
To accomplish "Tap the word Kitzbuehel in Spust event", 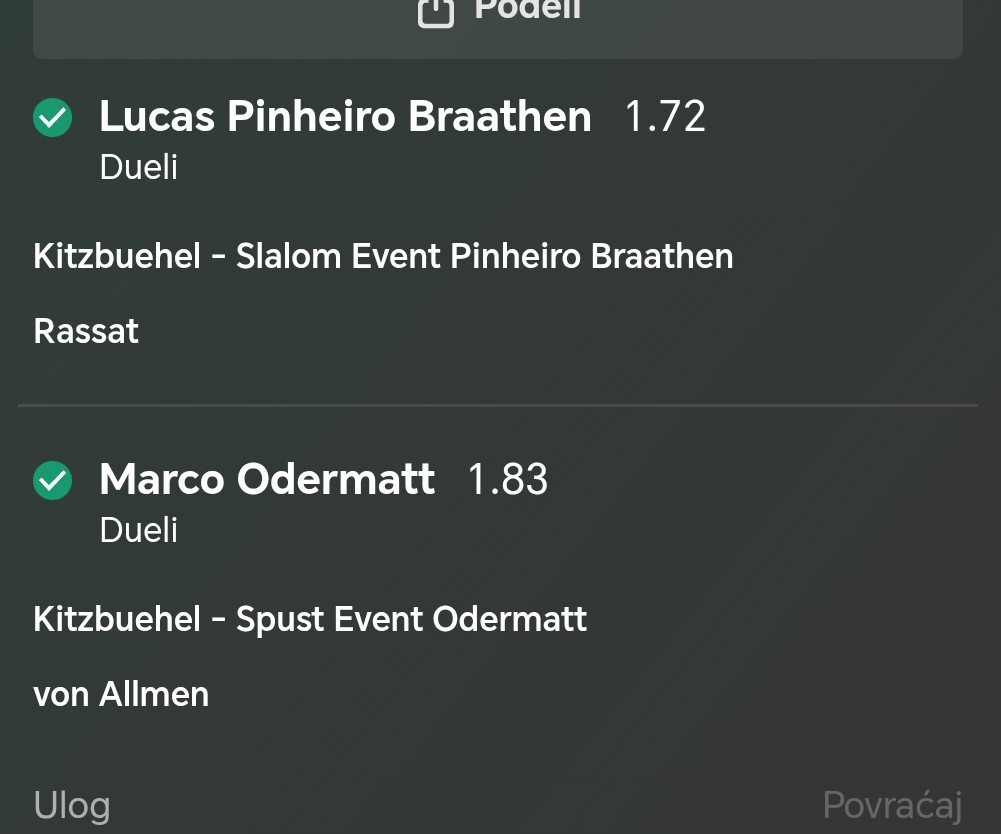I will (x=117, y=619).
